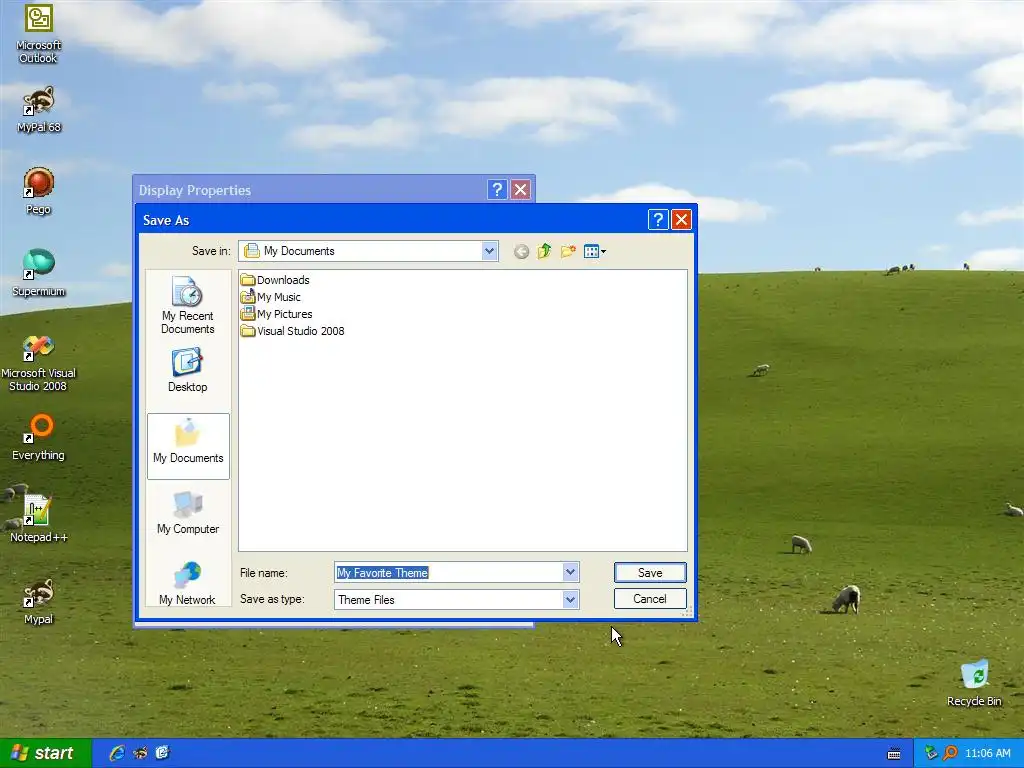Click the Everything search tray icon
The width and height of the screenshot is (1024, 768).
950,753
